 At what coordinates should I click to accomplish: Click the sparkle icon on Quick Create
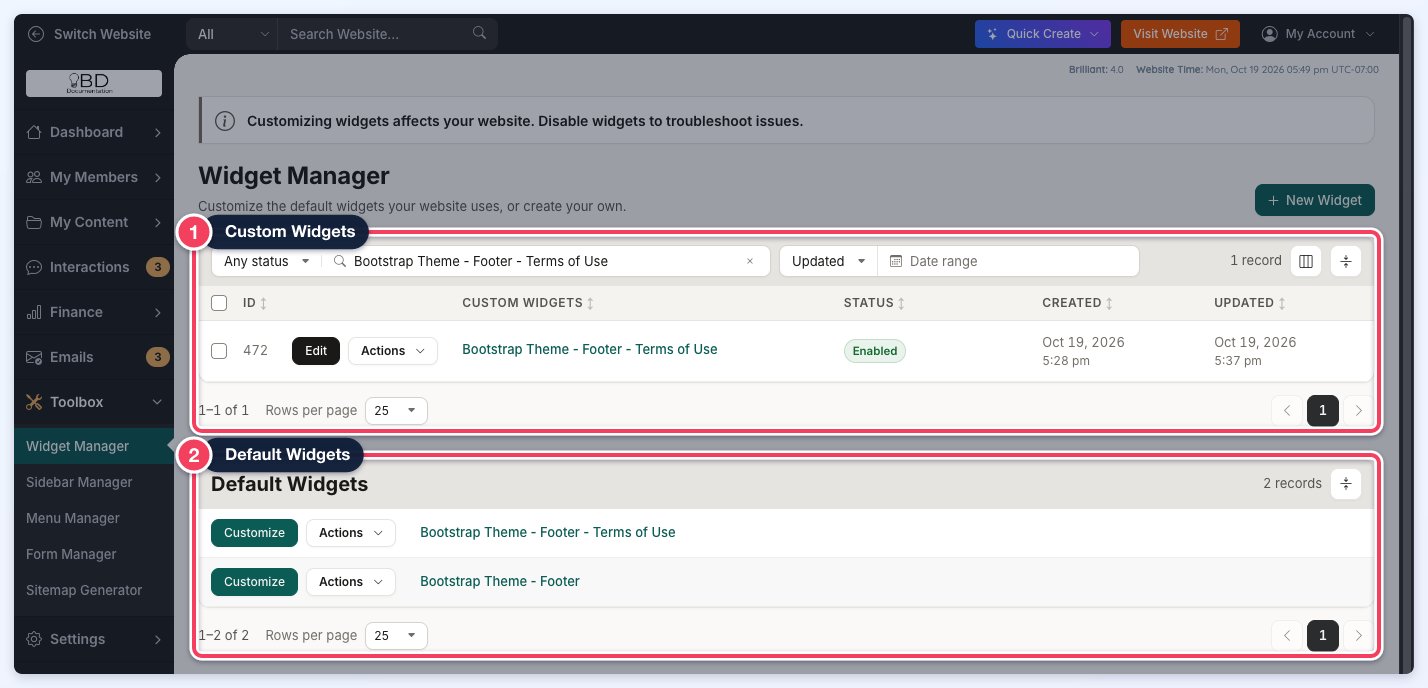993,34
